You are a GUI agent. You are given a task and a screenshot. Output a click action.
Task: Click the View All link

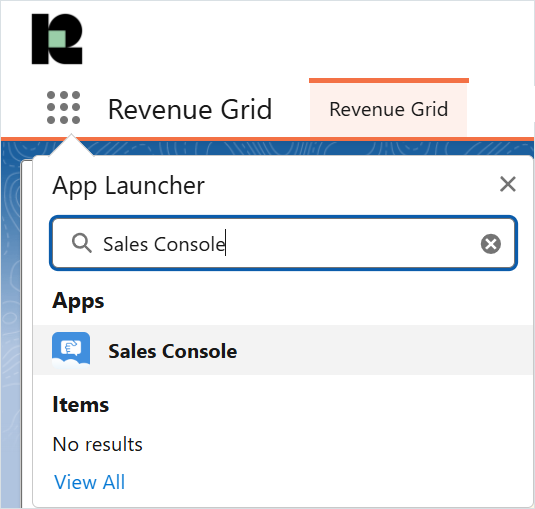pos(89,482)
